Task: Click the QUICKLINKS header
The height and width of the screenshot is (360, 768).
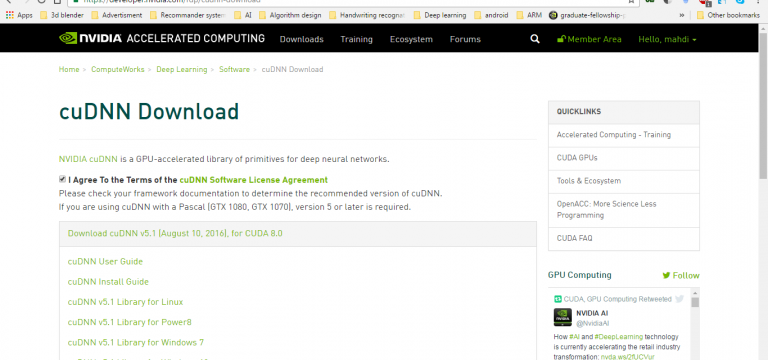Action: pos(624,112)
